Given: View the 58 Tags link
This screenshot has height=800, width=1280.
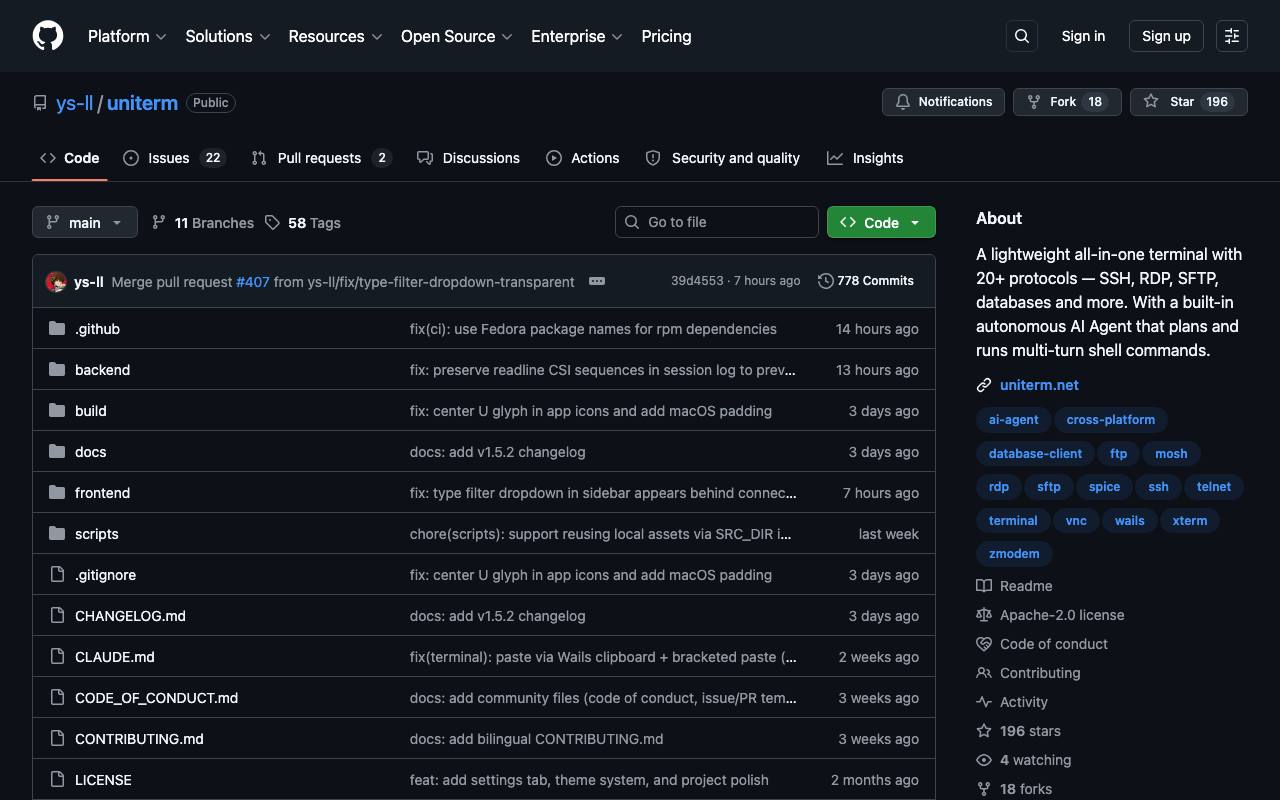Looking at the screenshot, I should [x=303, y=223].
